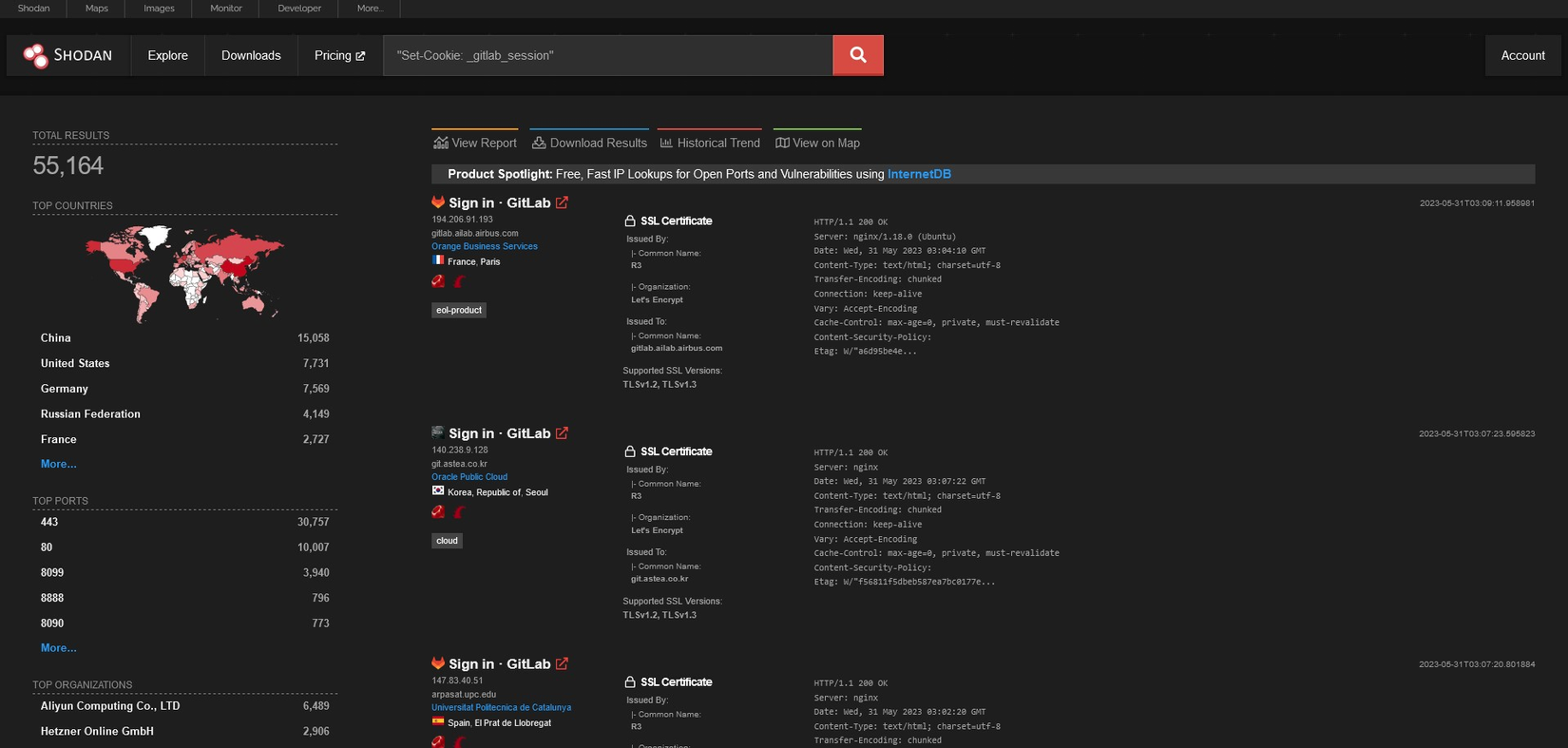Click SSL lock icon in 147.83.40.51 result
The image size is (1568, 748).
629,681
